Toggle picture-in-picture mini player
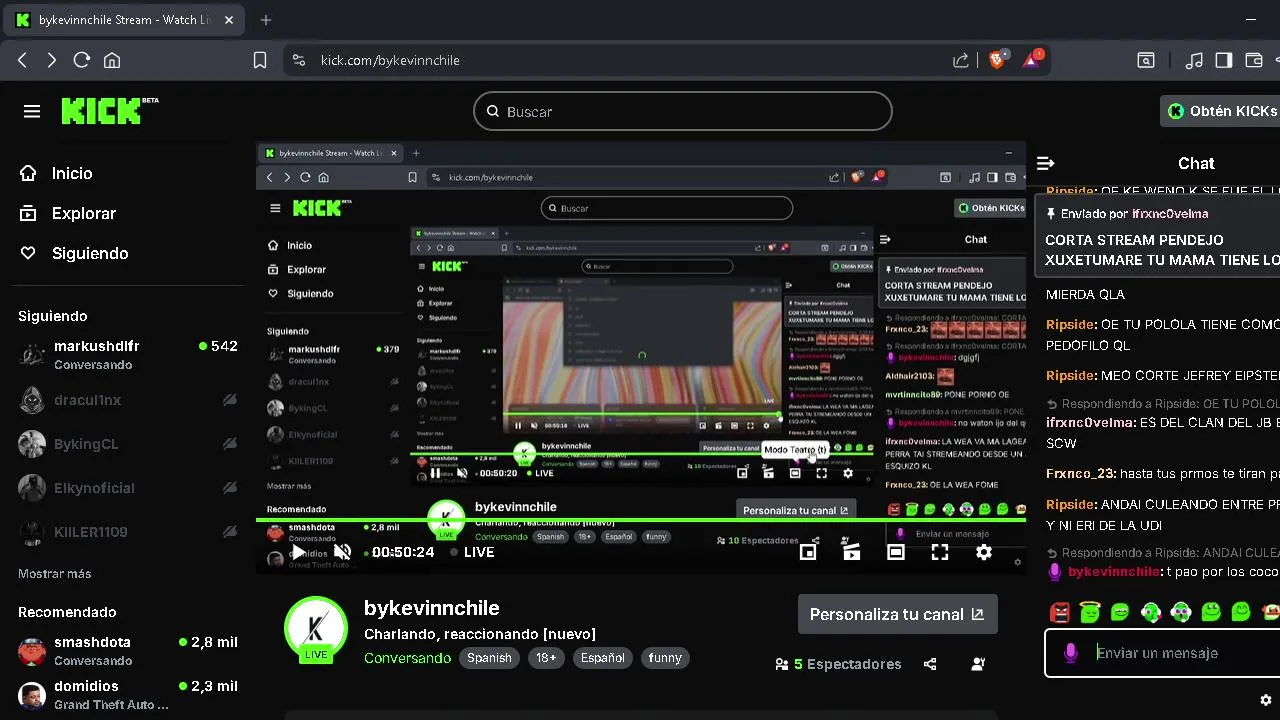Image resolution: width=1280 pixels, height=720 pixels. point(808,552)
